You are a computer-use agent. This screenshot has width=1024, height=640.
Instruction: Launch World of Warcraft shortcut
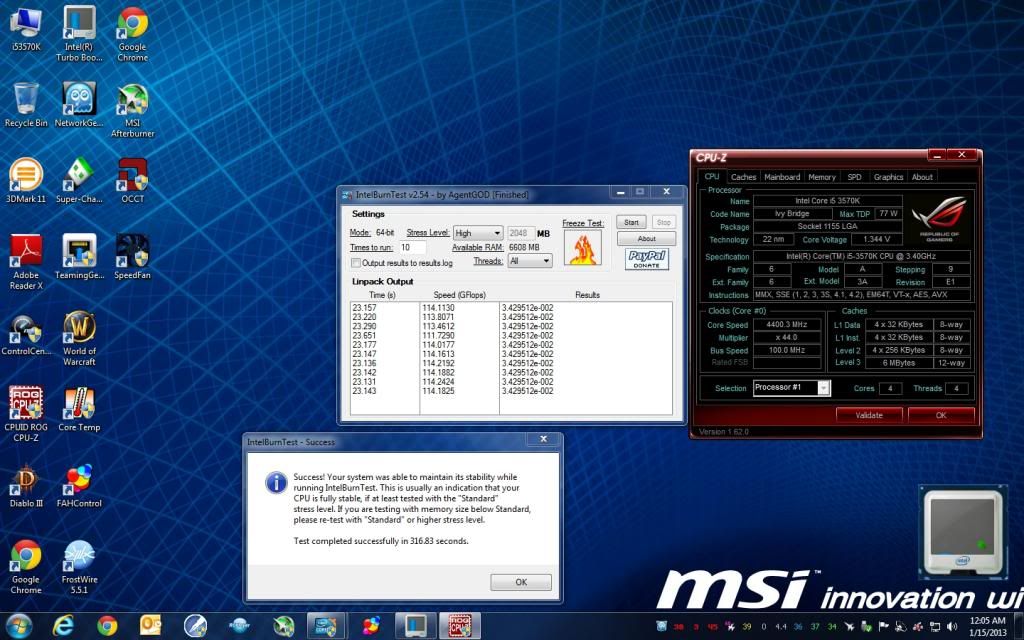click(x=79, y=338)
